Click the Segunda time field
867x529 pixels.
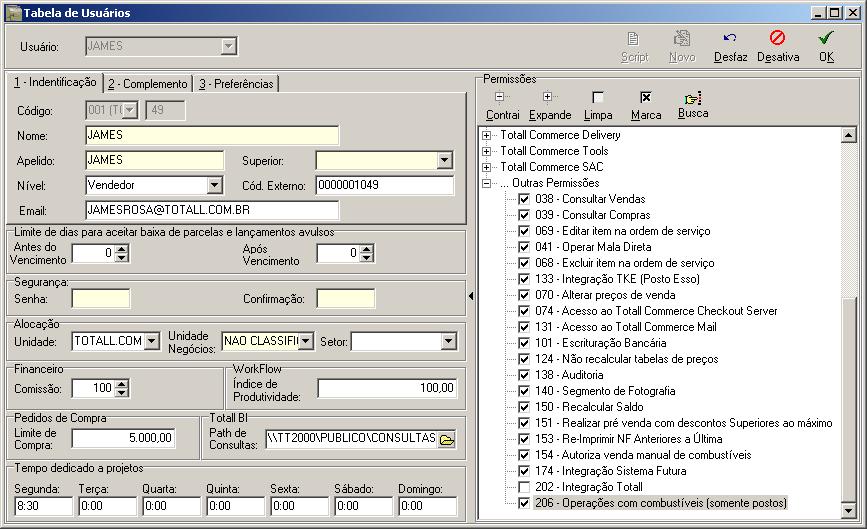point(44,506)
